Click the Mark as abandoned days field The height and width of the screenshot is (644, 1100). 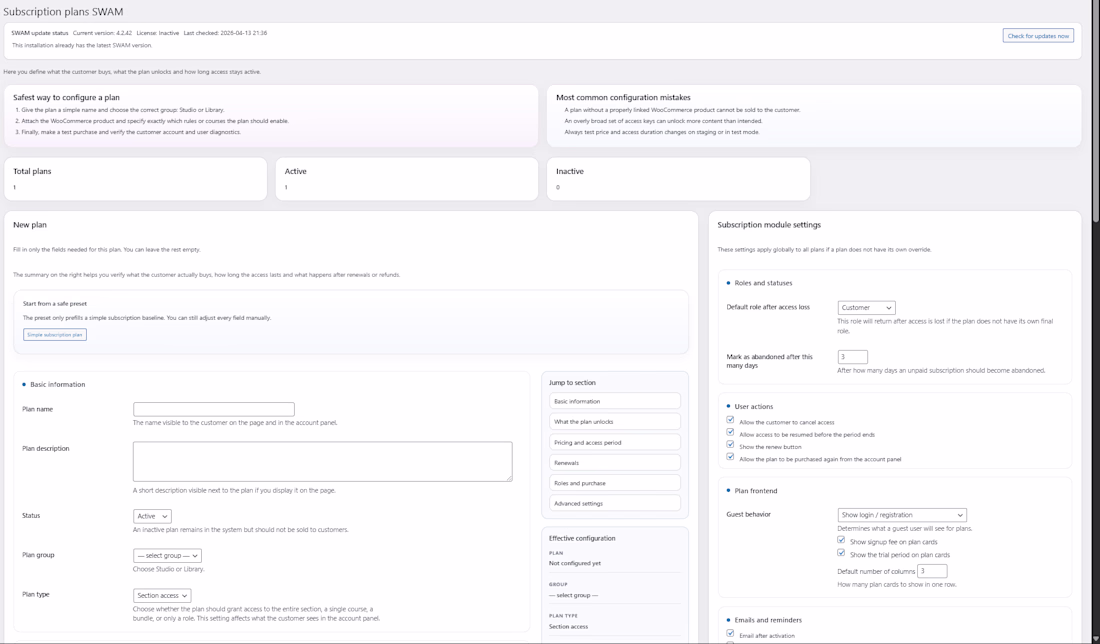coord(852,357)
